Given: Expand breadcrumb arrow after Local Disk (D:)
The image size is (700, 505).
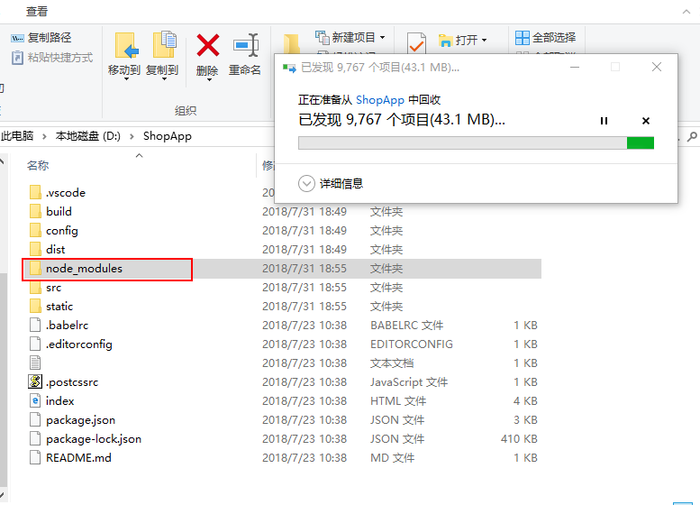Looking at the screenshot, I should click(132, 136).
